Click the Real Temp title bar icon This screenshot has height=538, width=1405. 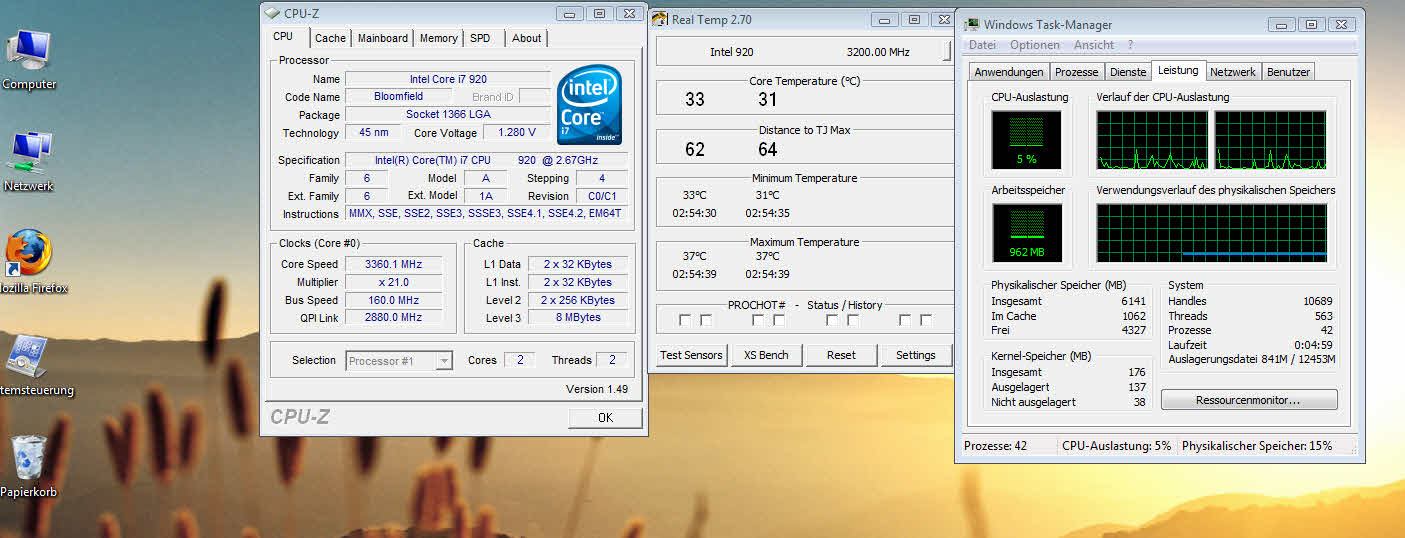tap(660, 19)
